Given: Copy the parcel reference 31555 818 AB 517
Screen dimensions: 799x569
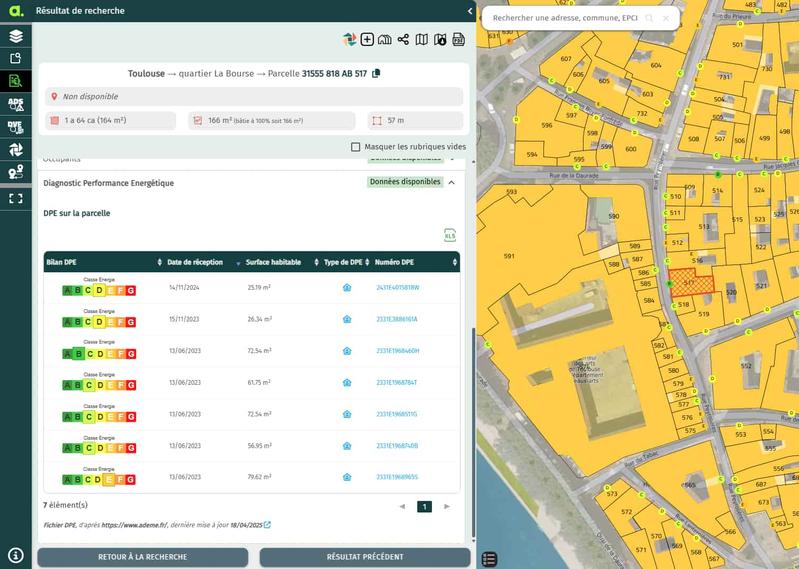Looking at the screenshot, I should pyautogui.click(x=376, y=73).
